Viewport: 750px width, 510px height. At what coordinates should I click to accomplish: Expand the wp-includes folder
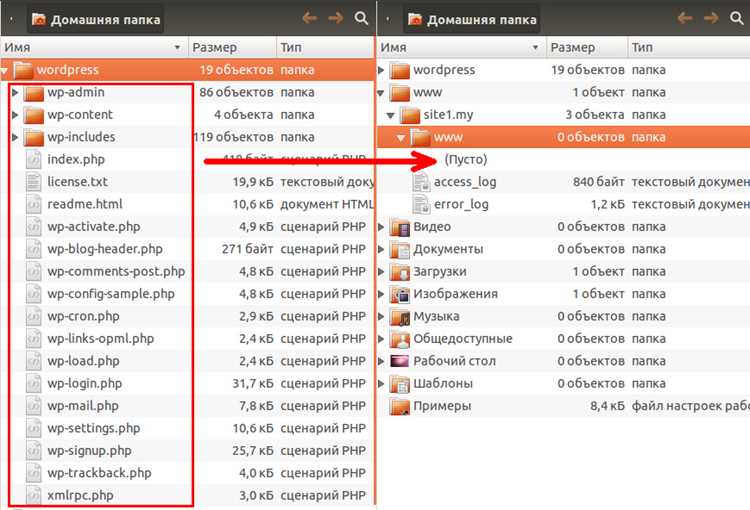click(x=15, y=137)
